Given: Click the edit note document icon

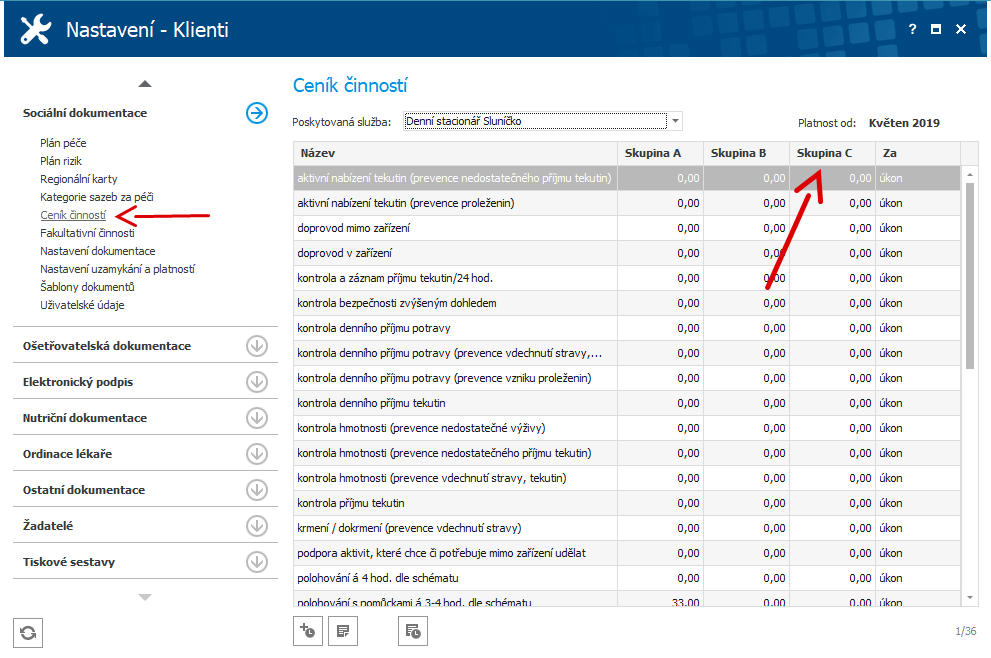Looking at the screenshot, I should (343, 631).
